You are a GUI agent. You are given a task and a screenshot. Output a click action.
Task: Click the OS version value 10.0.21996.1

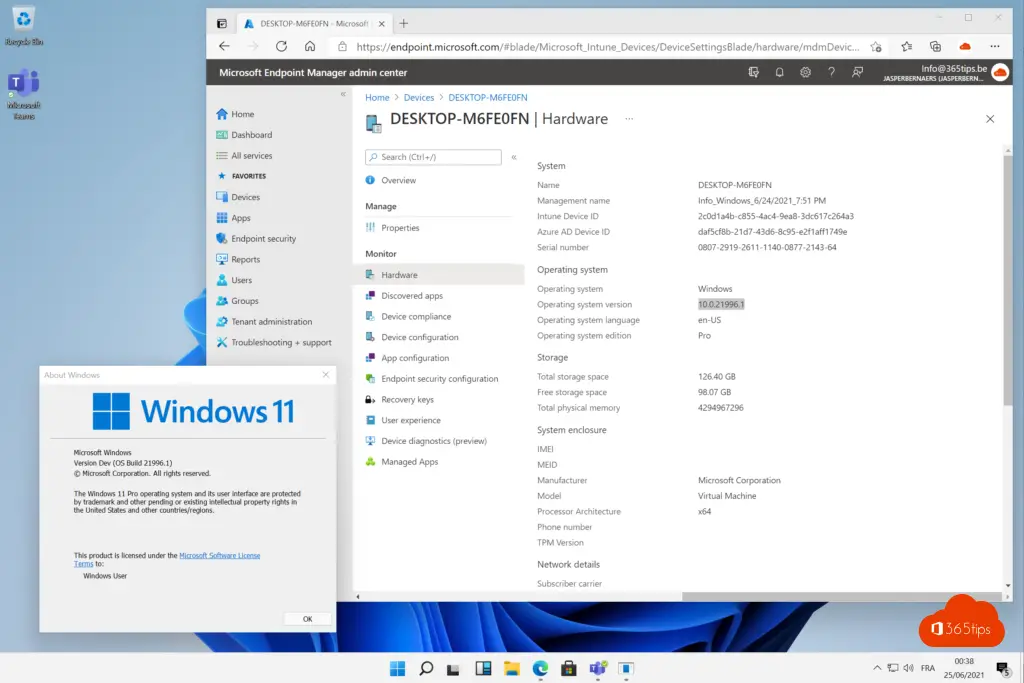click(721, 304)
